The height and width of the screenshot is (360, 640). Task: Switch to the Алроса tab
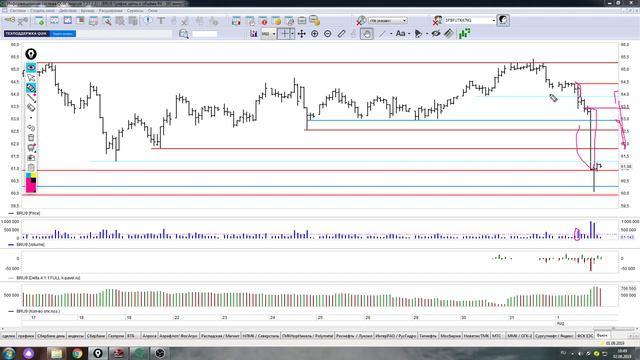tap(149, 336)
